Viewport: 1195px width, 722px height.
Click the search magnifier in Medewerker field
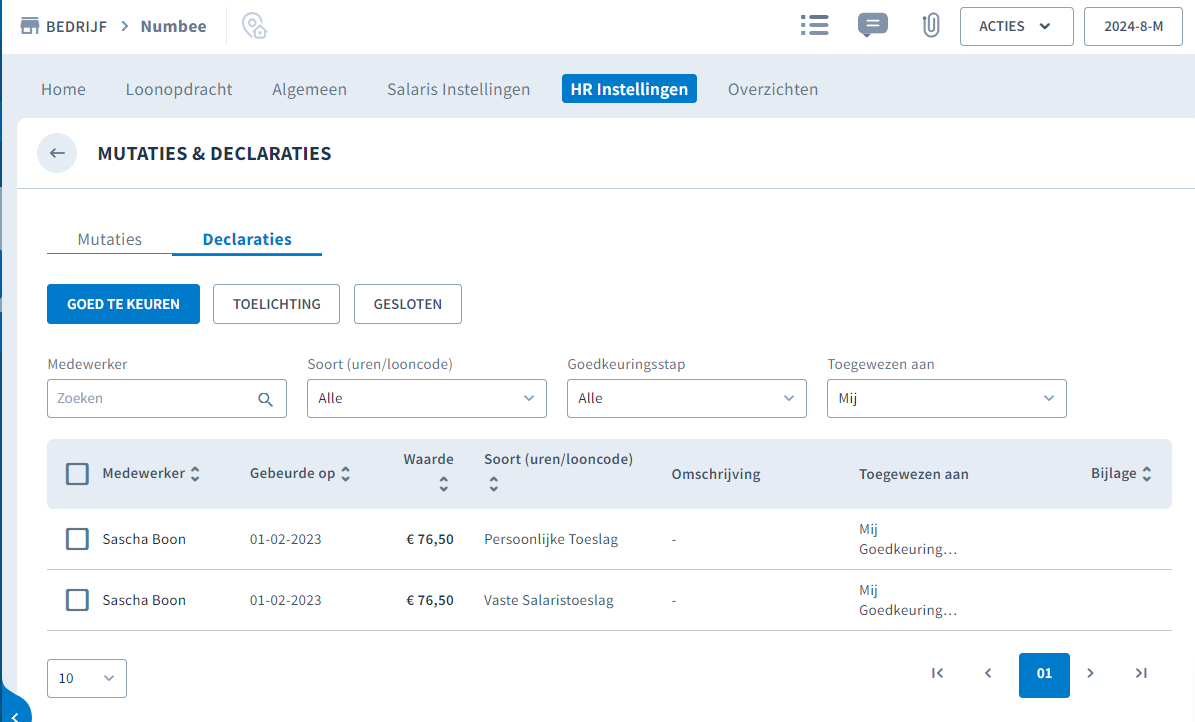click(x=265, y=399)
